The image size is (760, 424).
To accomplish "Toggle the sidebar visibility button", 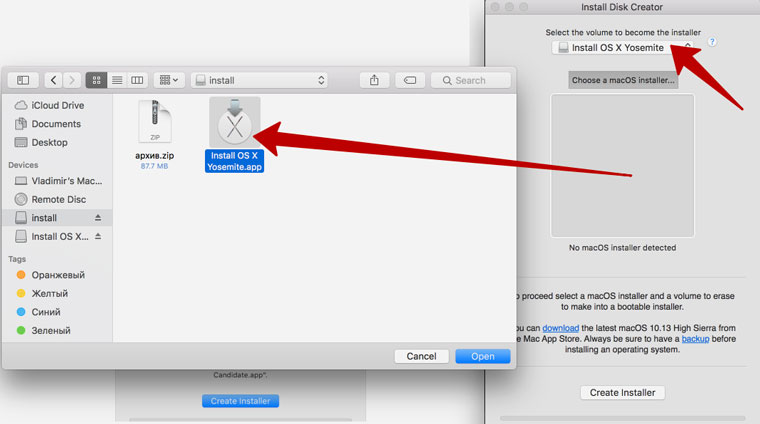I will [x=23, y=80].
